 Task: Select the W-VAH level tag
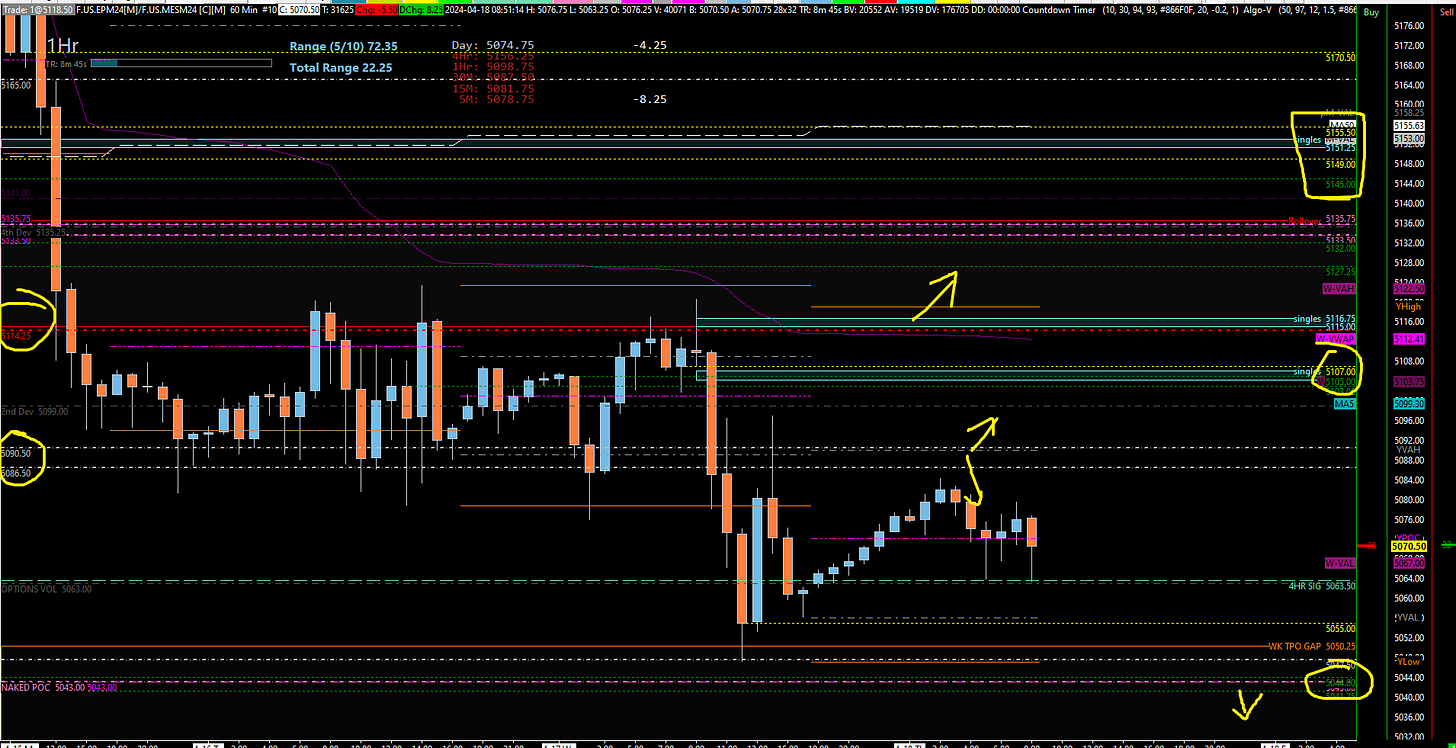[x=1340, y=288]
